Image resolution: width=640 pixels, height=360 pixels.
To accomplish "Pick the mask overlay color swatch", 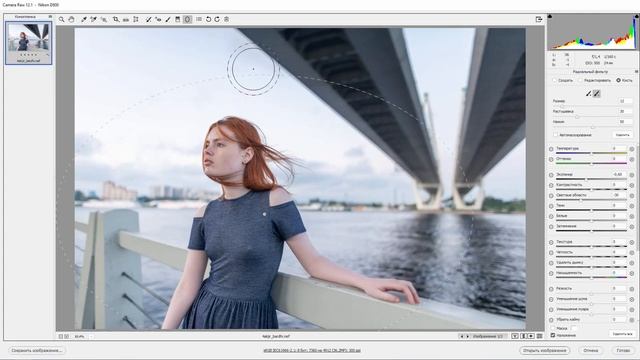I will (x=574, y=328).
